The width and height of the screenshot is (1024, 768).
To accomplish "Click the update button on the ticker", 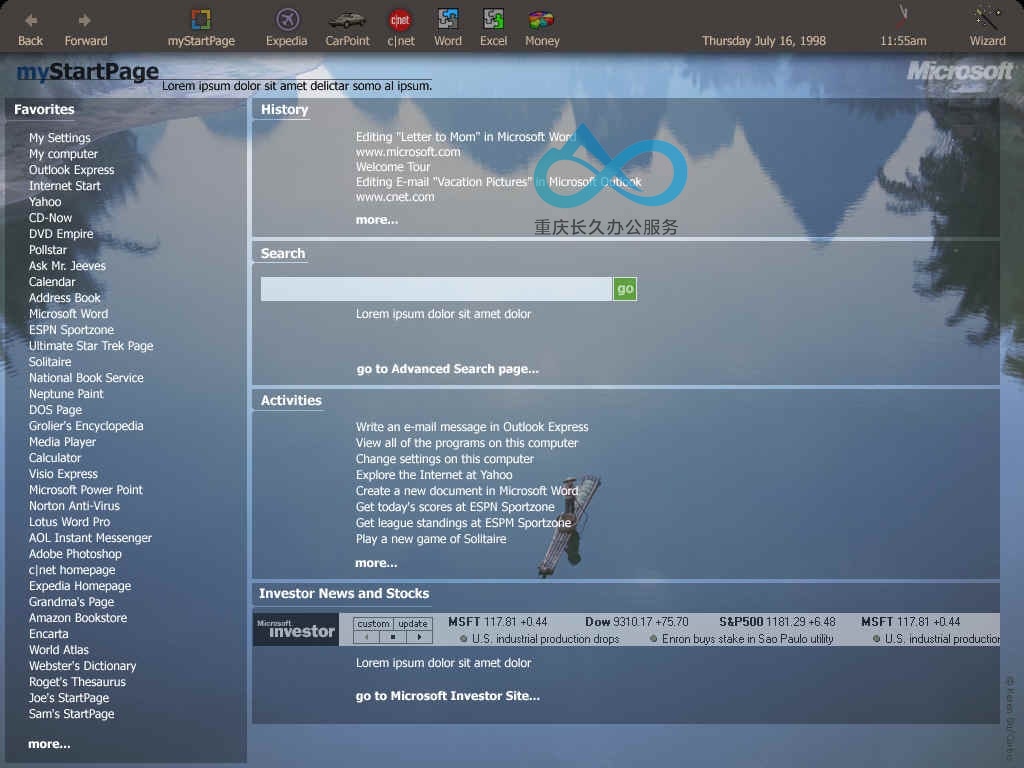I will click(413, 624).
